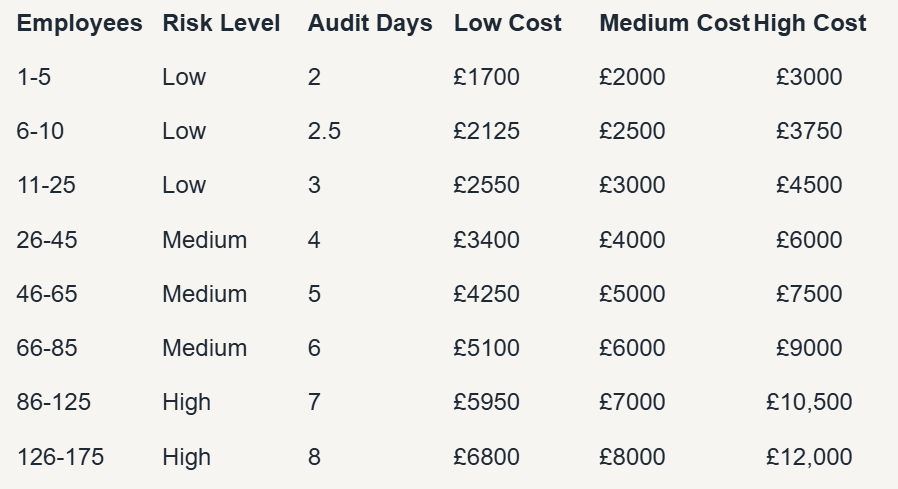Click the £1700 low cost cell
This screenshot has width=898, height=489.
click(x=486, y=77)
